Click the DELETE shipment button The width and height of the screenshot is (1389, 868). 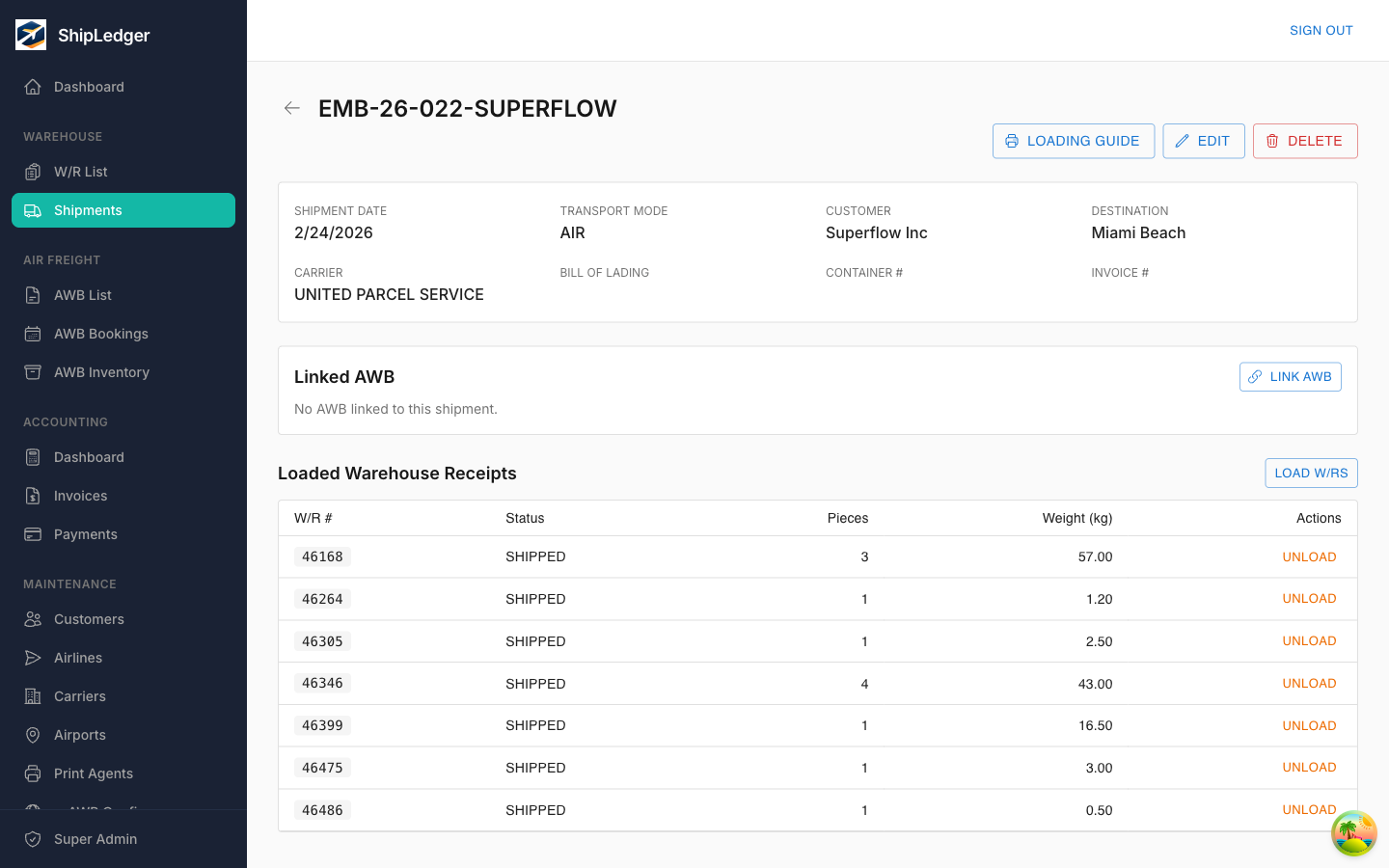tap(1305, 141)
